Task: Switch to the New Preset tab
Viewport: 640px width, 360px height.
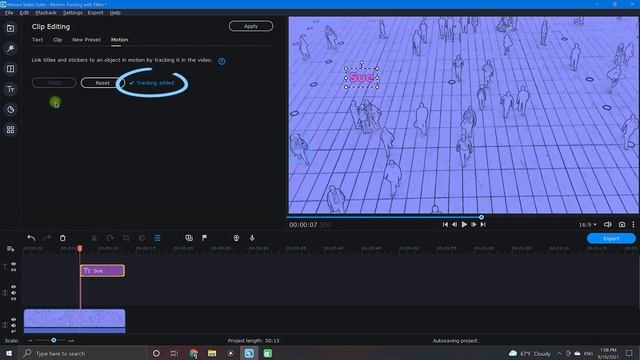Action: coord(86,40)
